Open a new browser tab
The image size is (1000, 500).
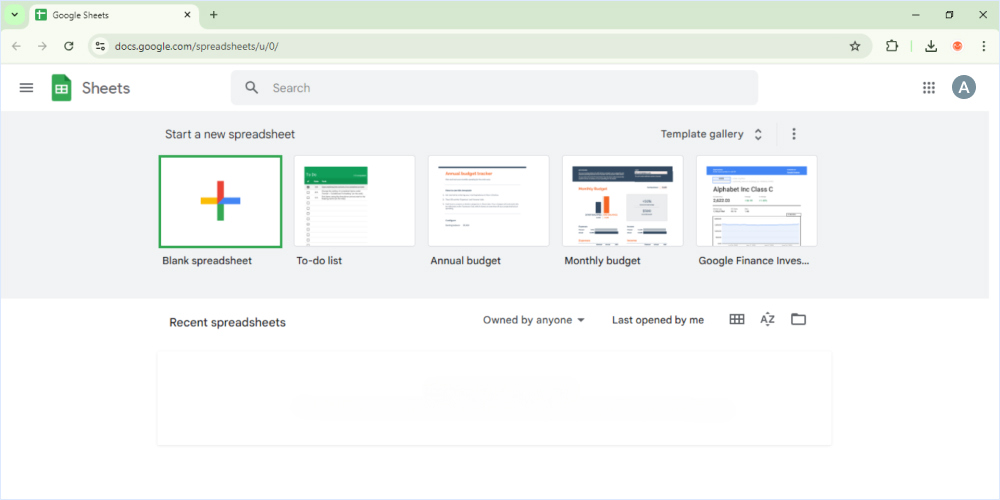click(x=213, y=15)
